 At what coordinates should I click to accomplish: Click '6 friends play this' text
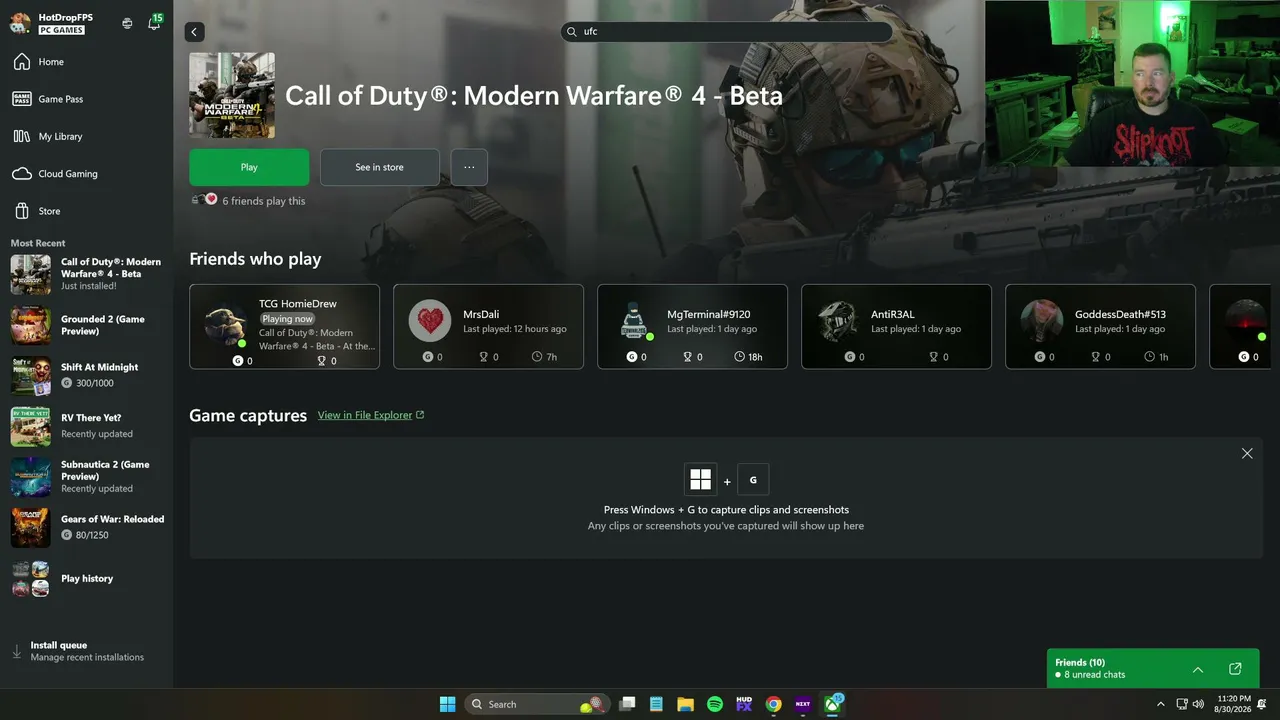pyautogui.click(x=264, y=201)
